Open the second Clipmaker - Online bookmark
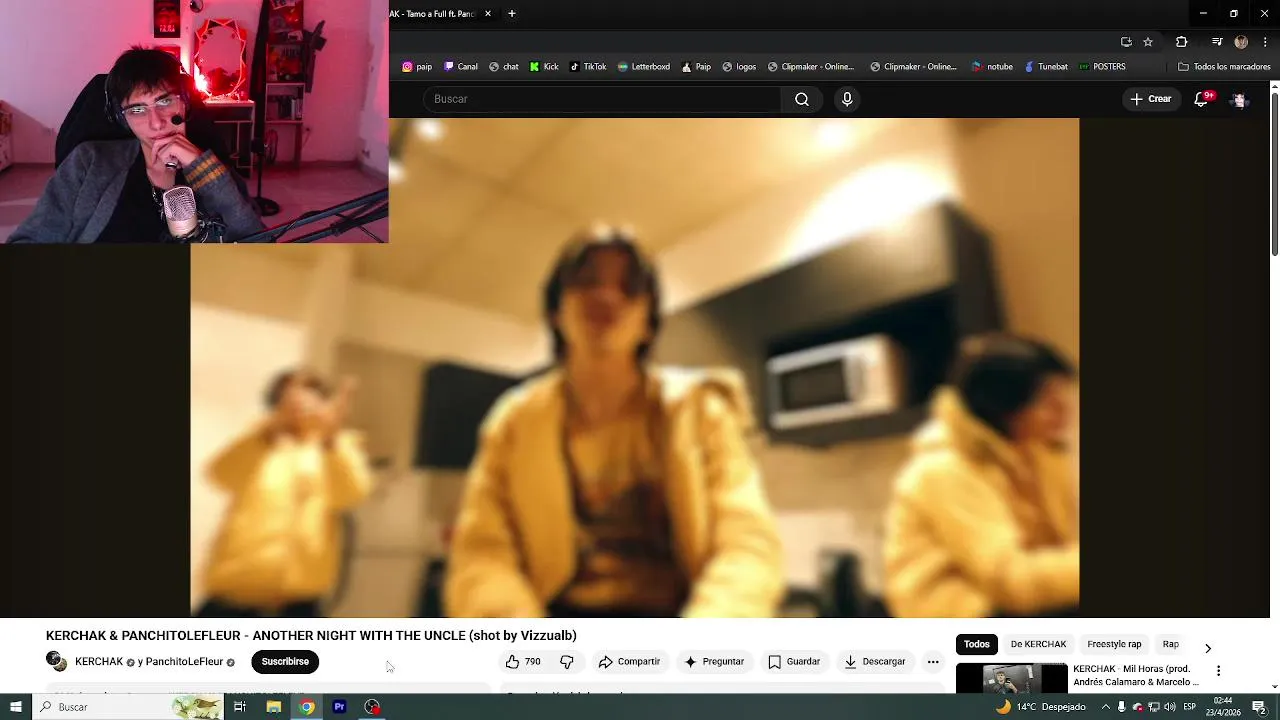Screen dimensions: 1280x720 tap(913, 67)
